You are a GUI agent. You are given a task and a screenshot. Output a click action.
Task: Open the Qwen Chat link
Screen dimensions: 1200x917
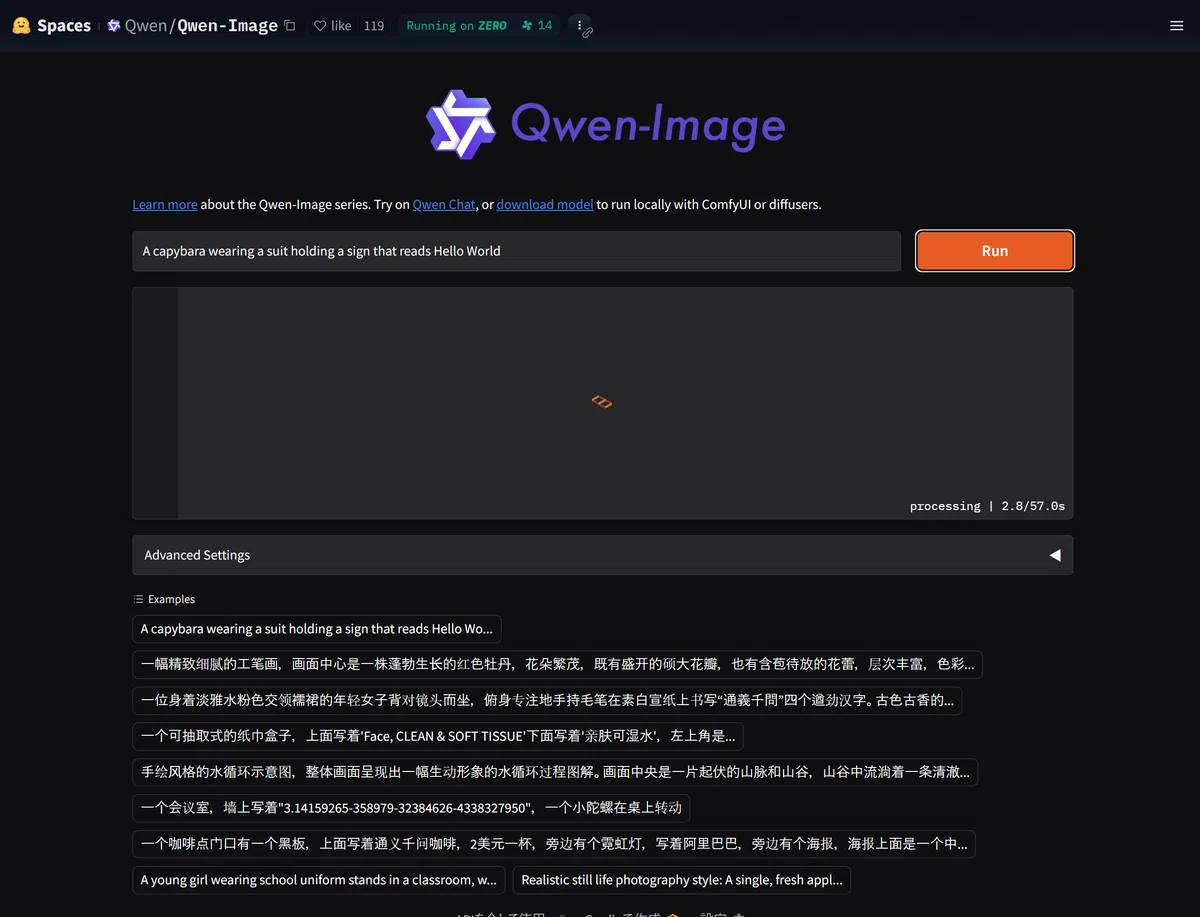pos(444,204)
